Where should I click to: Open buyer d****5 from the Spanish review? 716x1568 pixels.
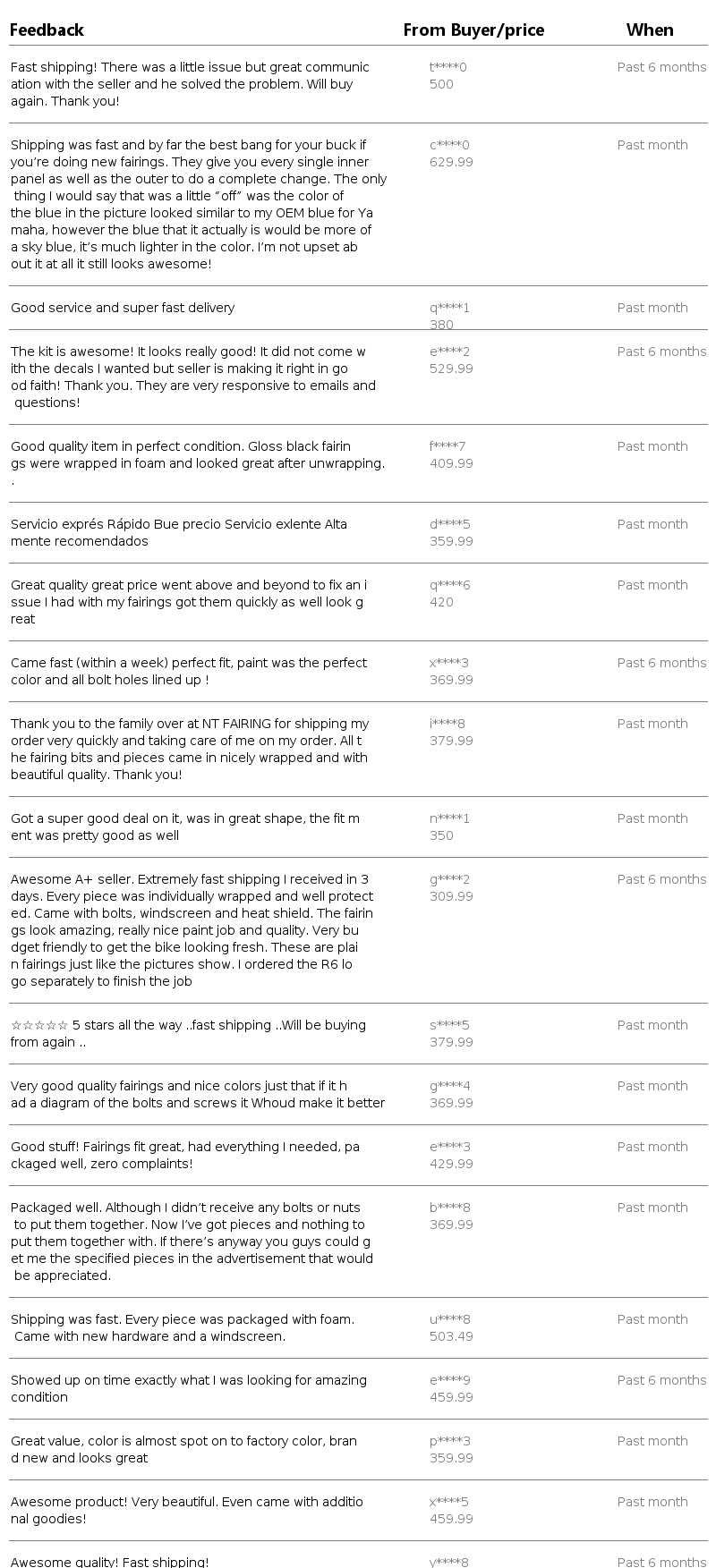[x=449, y=524]
